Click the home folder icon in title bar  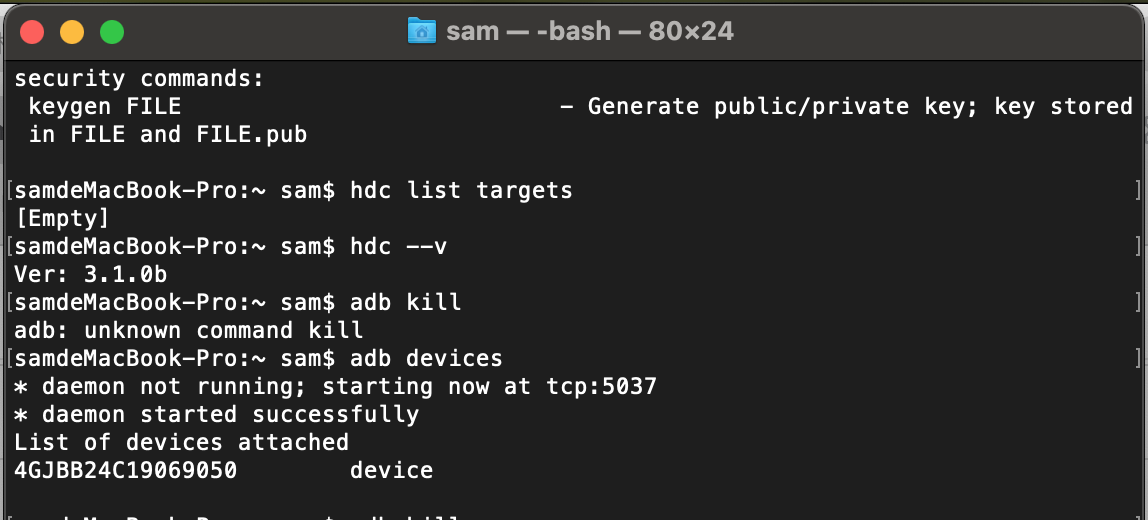[421, 31]
